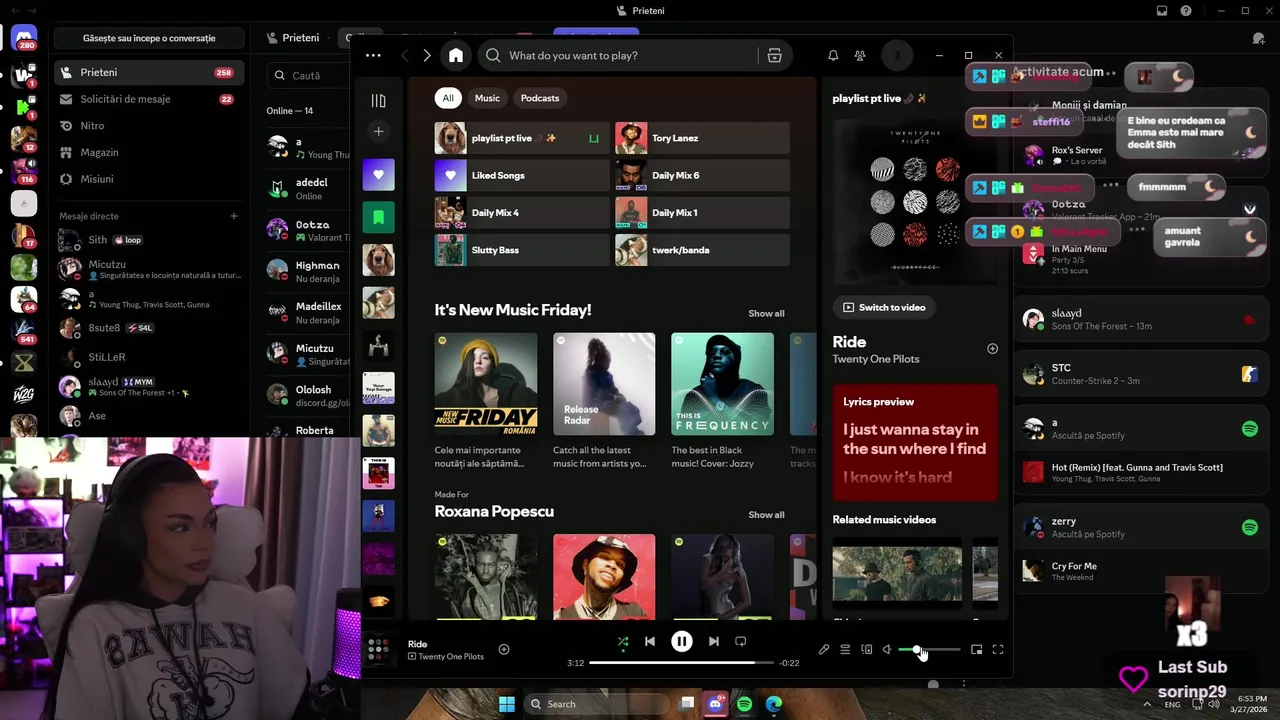
Task: Open the This Is Frequency cover
Action: [722, 384]
